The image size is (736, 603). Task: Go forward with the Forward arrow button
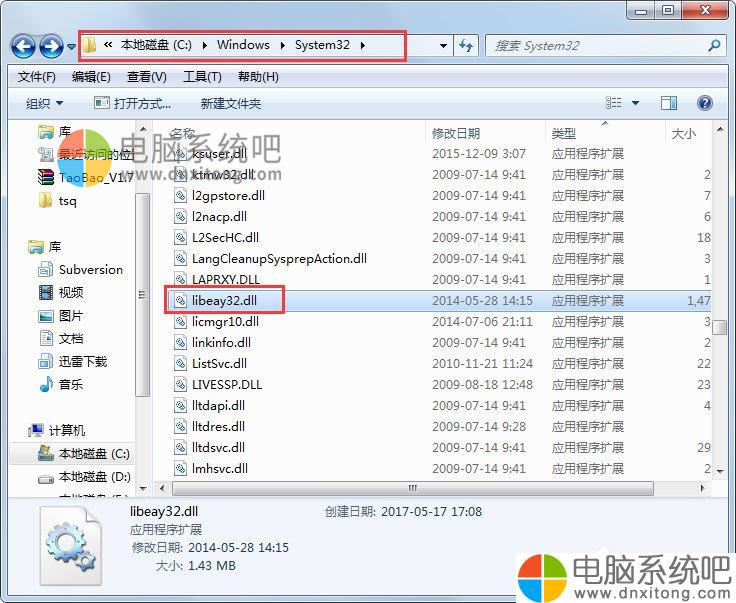click(51, 46)
